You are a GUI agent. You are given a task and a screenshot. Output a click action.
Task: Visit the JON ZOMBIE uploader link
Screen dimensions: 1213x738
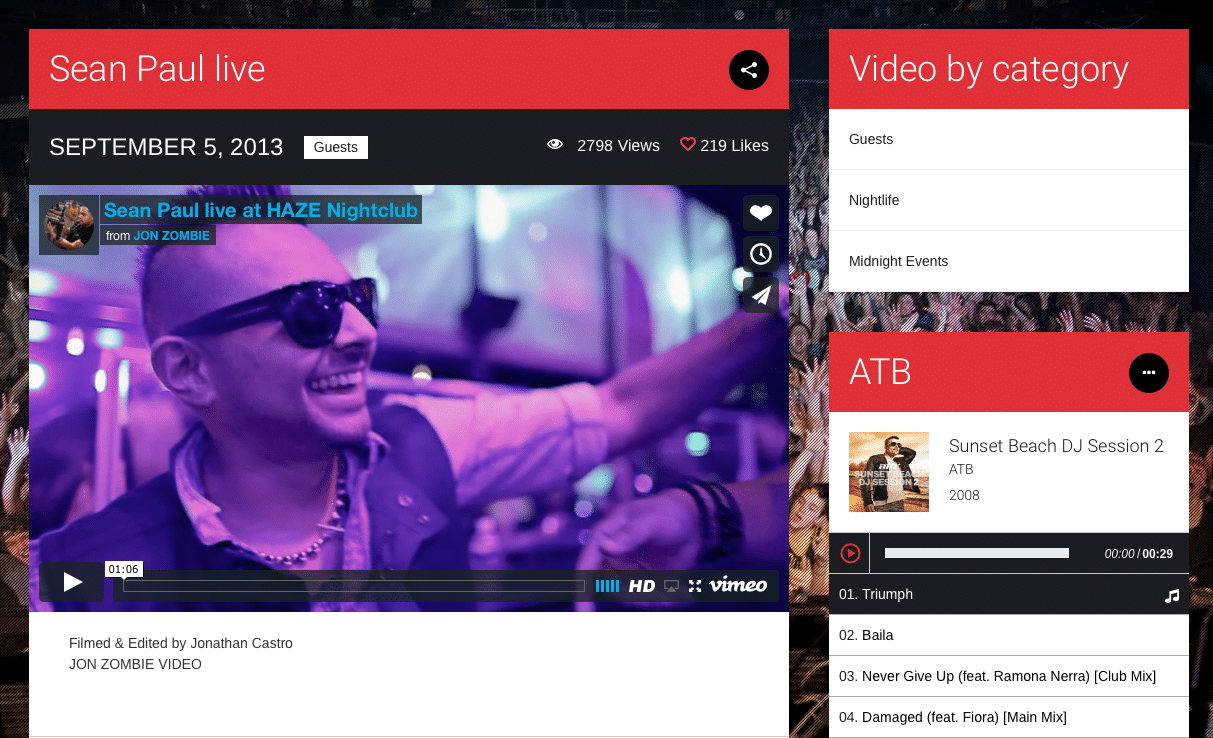171,236
